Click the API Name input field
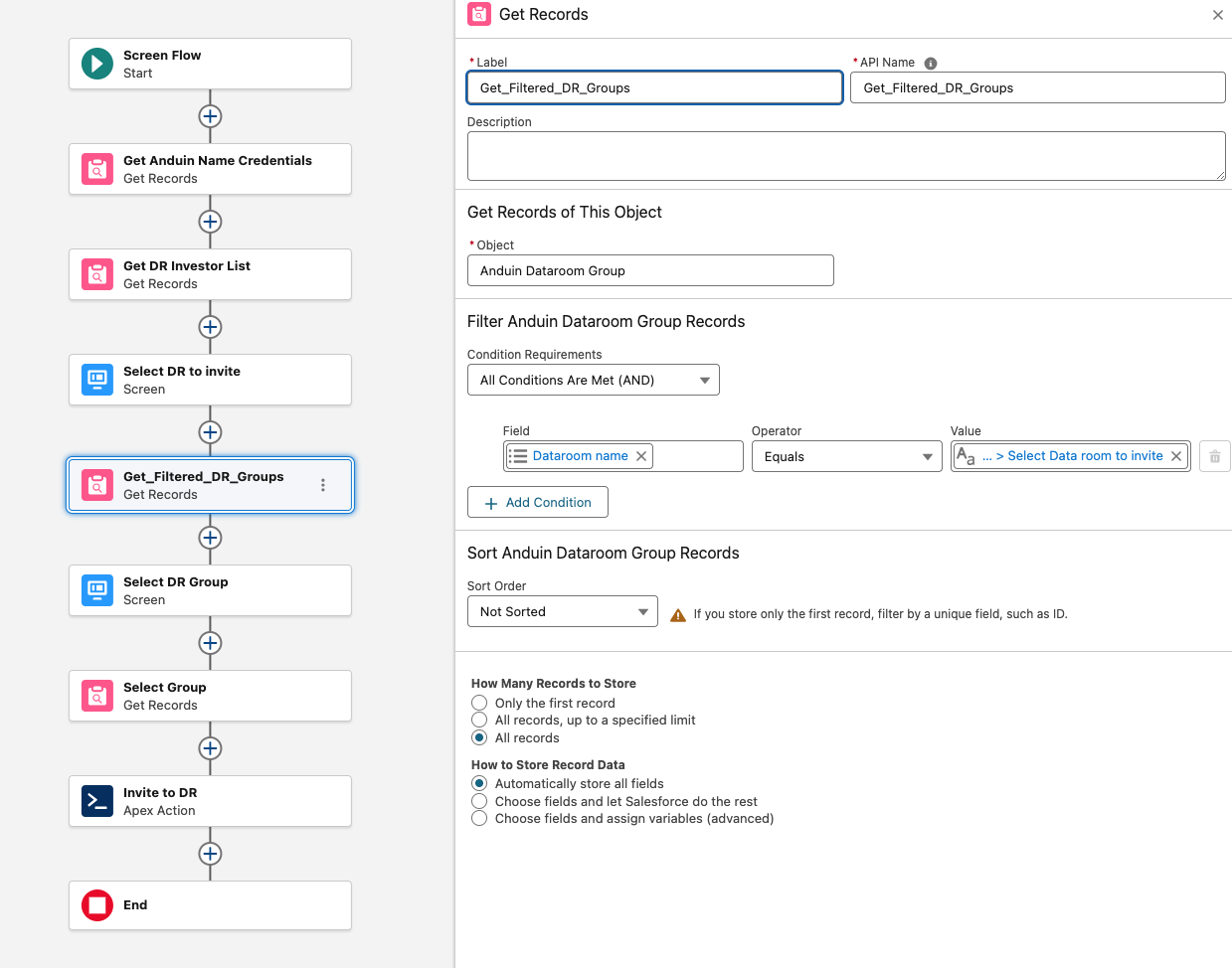The height and width of the screenshot is (968, 1232). pos(1037,87)
